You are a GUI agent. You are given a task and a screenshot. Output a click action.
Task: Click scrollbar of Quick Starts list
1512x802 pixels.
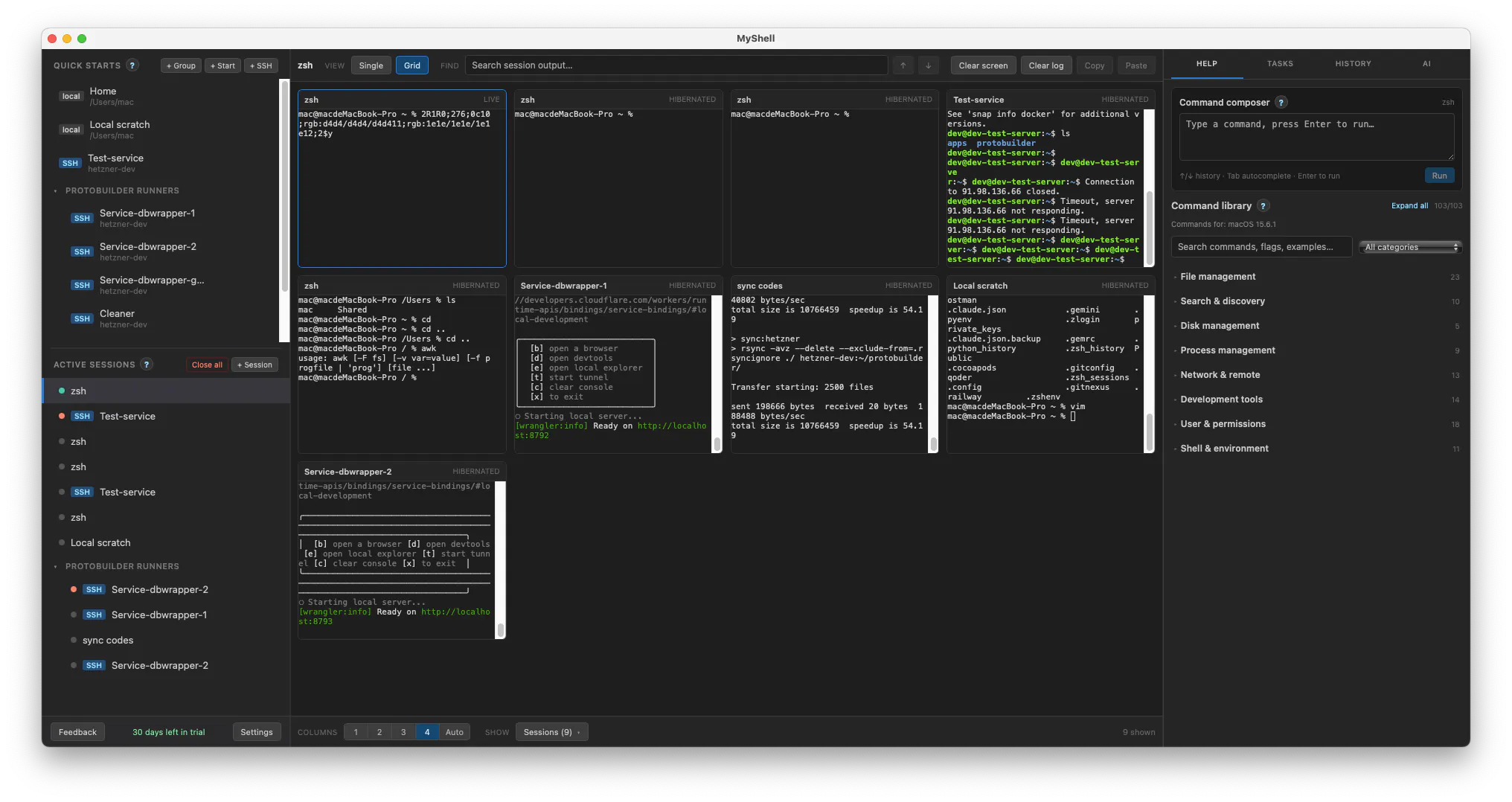pos(284,186)
